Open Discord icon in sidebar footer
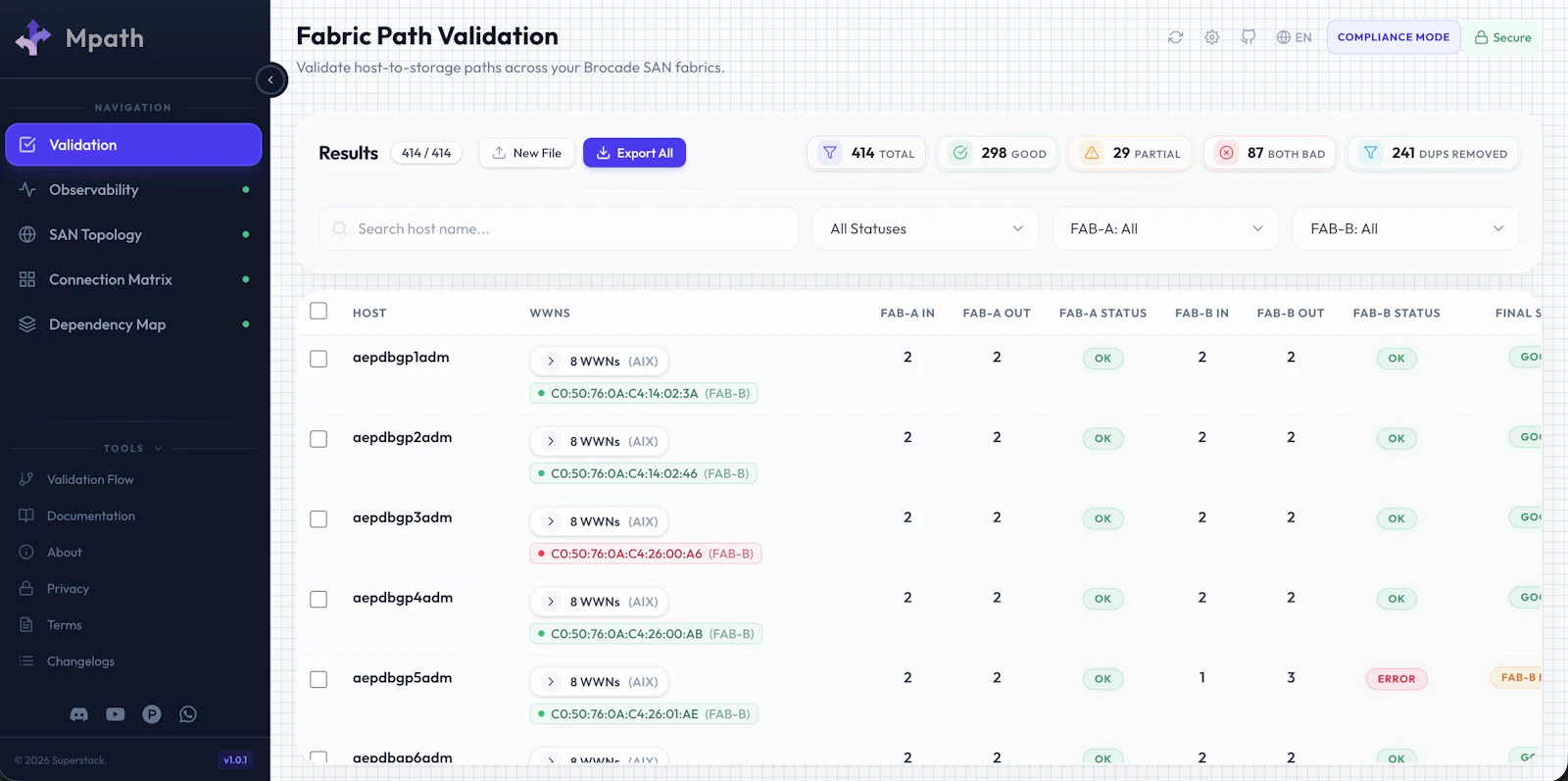Viewport: 1568px width, 781px height. [x=79, y=714]
